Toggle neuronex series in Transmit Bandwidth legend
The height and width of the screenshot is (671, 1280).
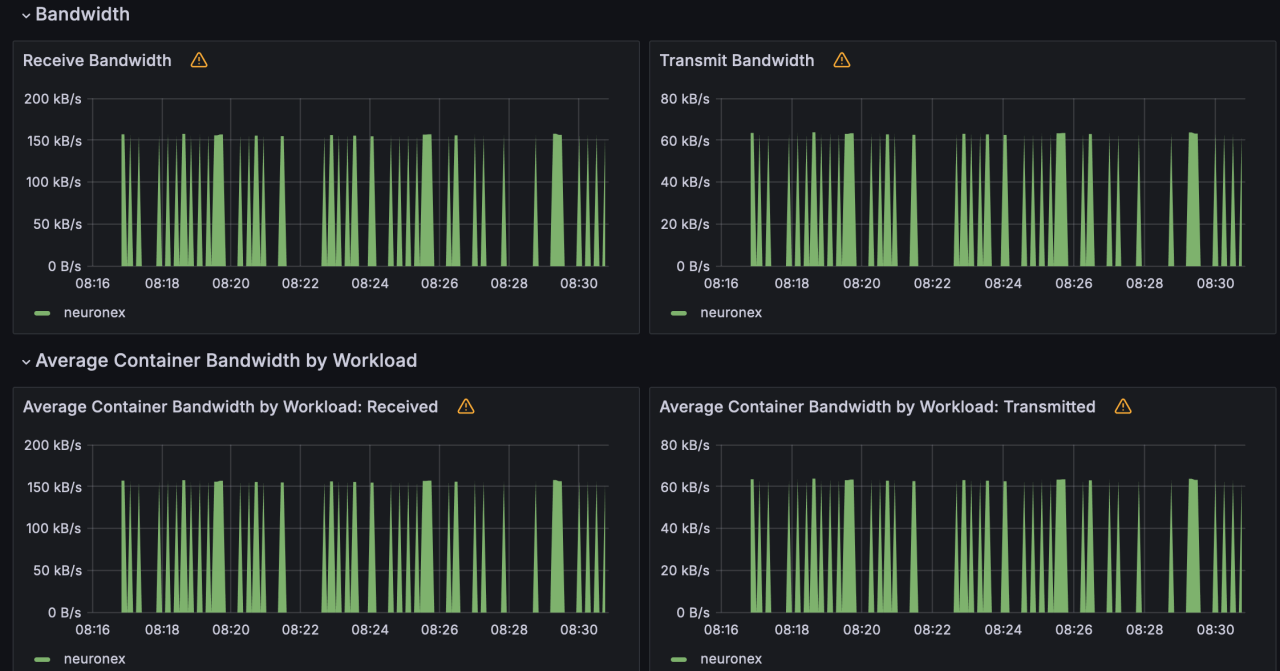tap(731, 313)
